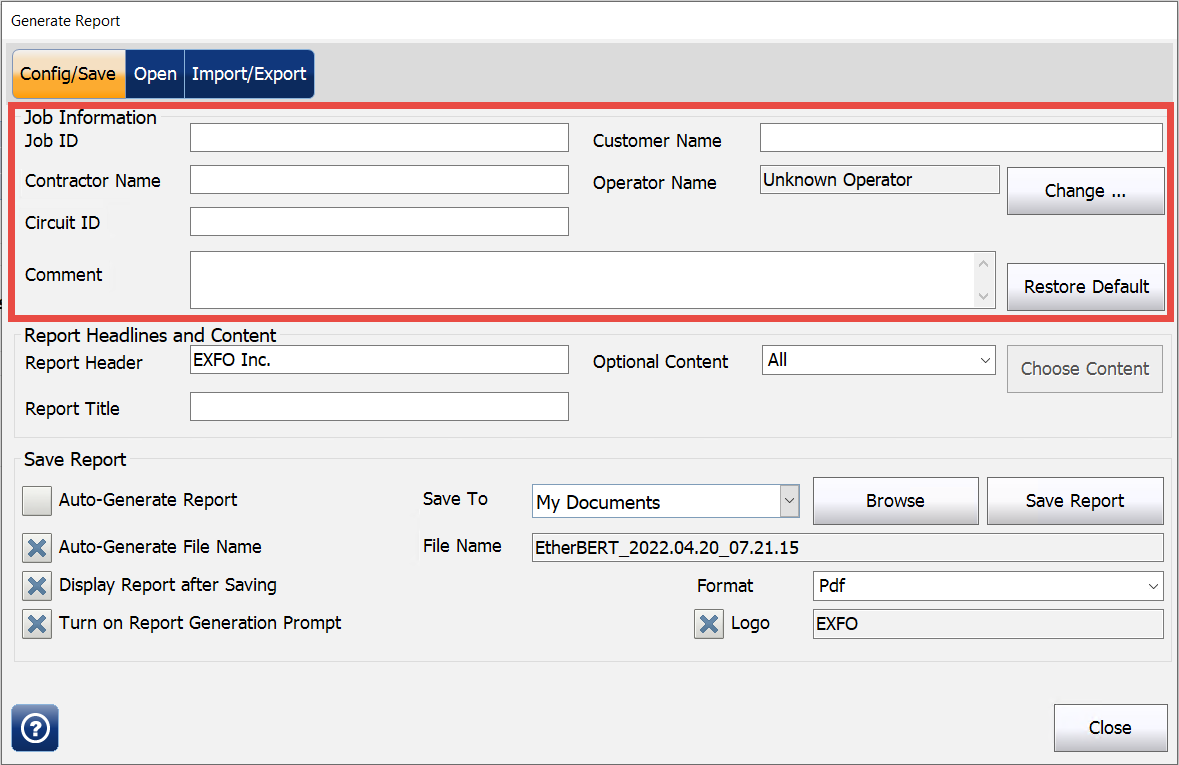Click the Report Header field with EXFO Inc.

click(x=379, y=360)
